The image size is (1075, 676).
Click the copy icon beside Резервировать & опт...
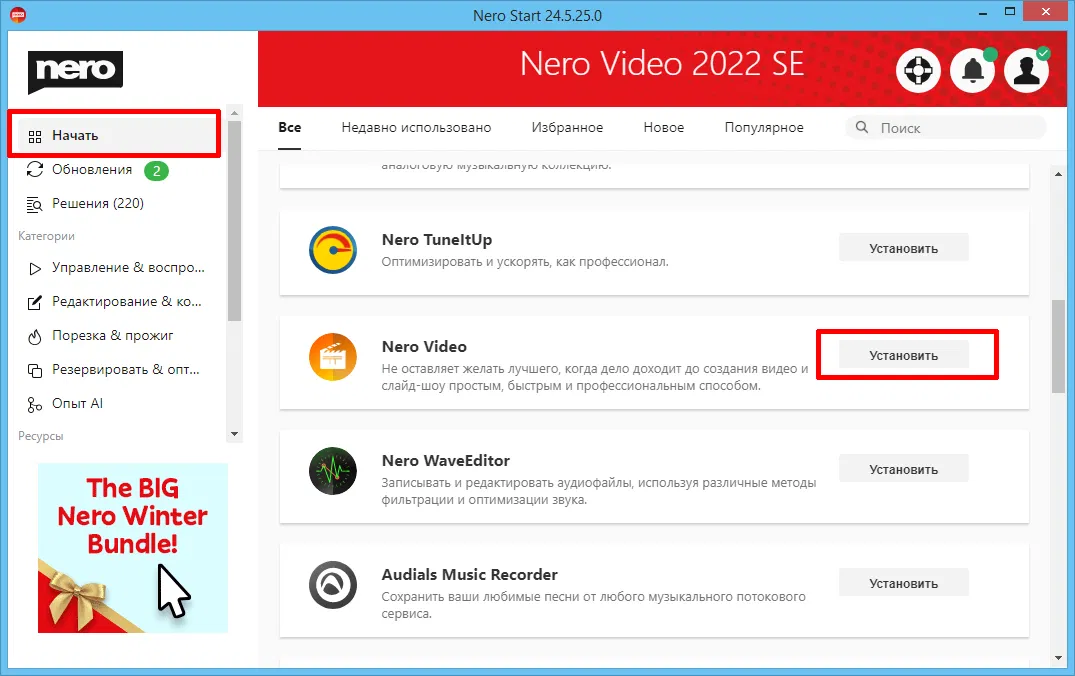[x=34, y=370]
